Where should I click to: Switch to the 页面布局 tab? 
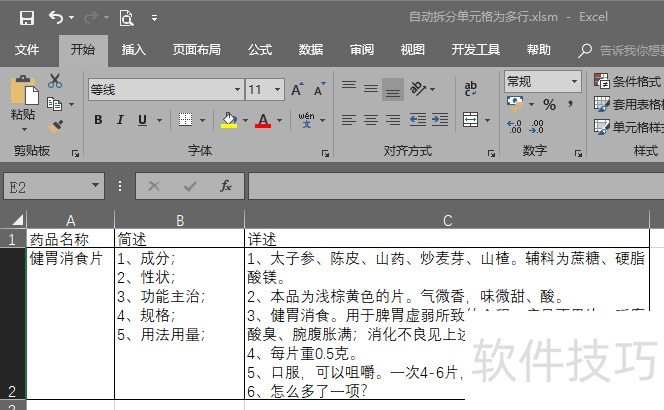click(x=196, y=50)
